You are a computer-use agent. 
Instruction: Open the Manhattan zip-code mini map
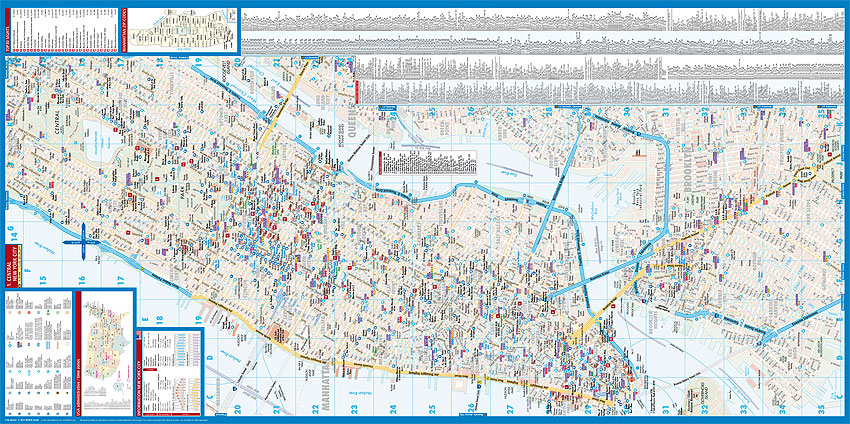pos(182,30)
